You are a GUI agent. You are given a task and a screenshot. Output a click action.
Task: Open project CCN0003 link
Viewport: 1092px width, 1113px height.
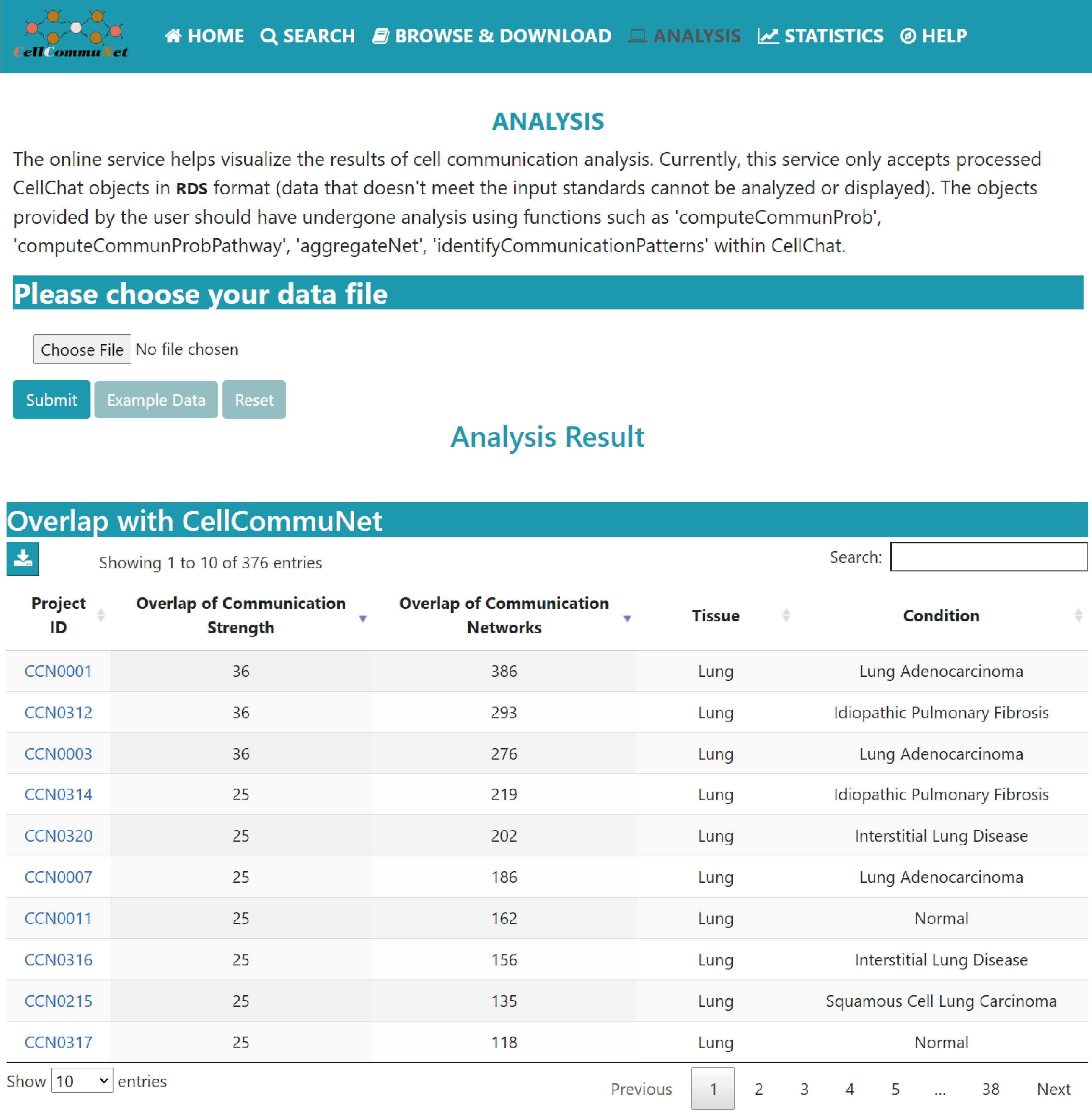click(58, 754)
